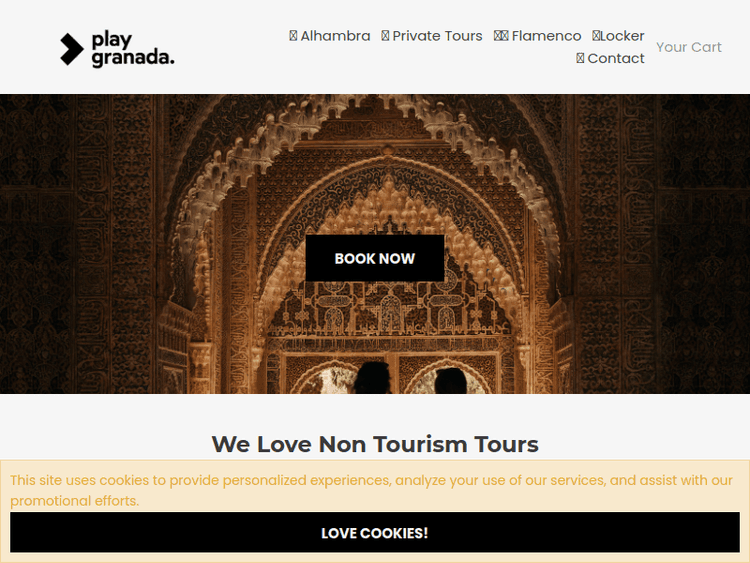Click the play granada. logo text

point(132,49)
